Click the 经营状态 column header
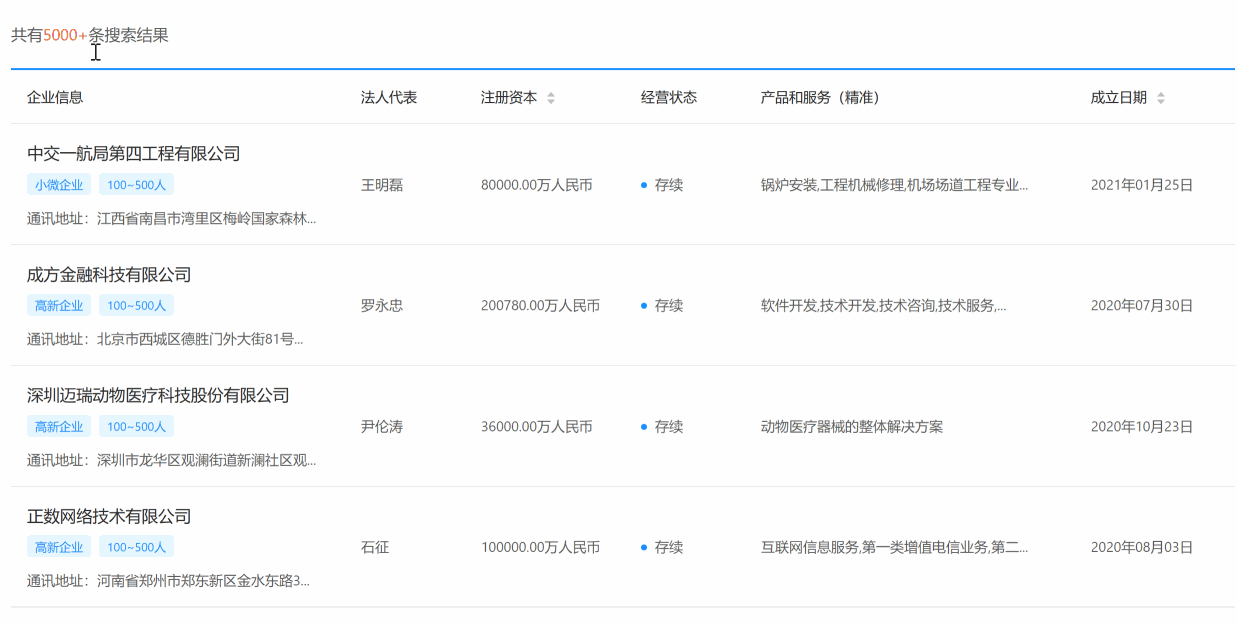Image resolution: width=1238 pixels, height=626 pixels. click(x=669, y=98)
